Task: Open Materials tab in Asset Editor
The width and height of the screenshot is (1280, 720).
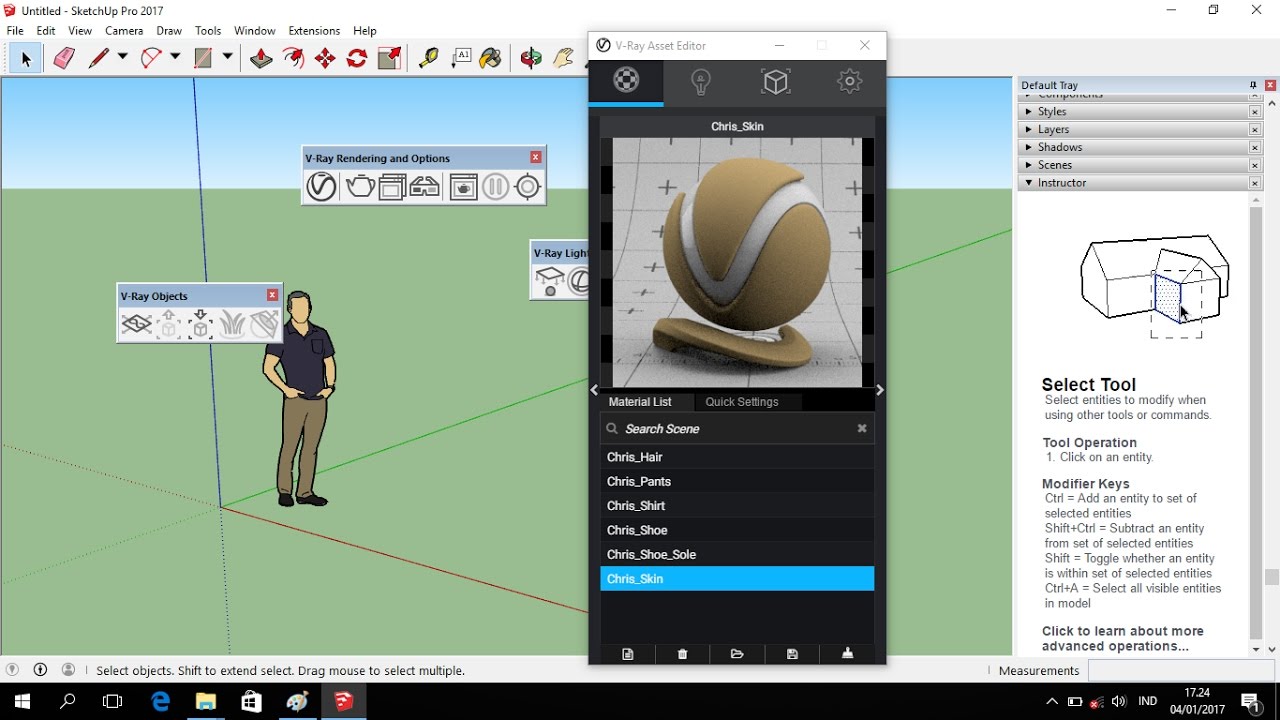Action: (x=626, y=82)
